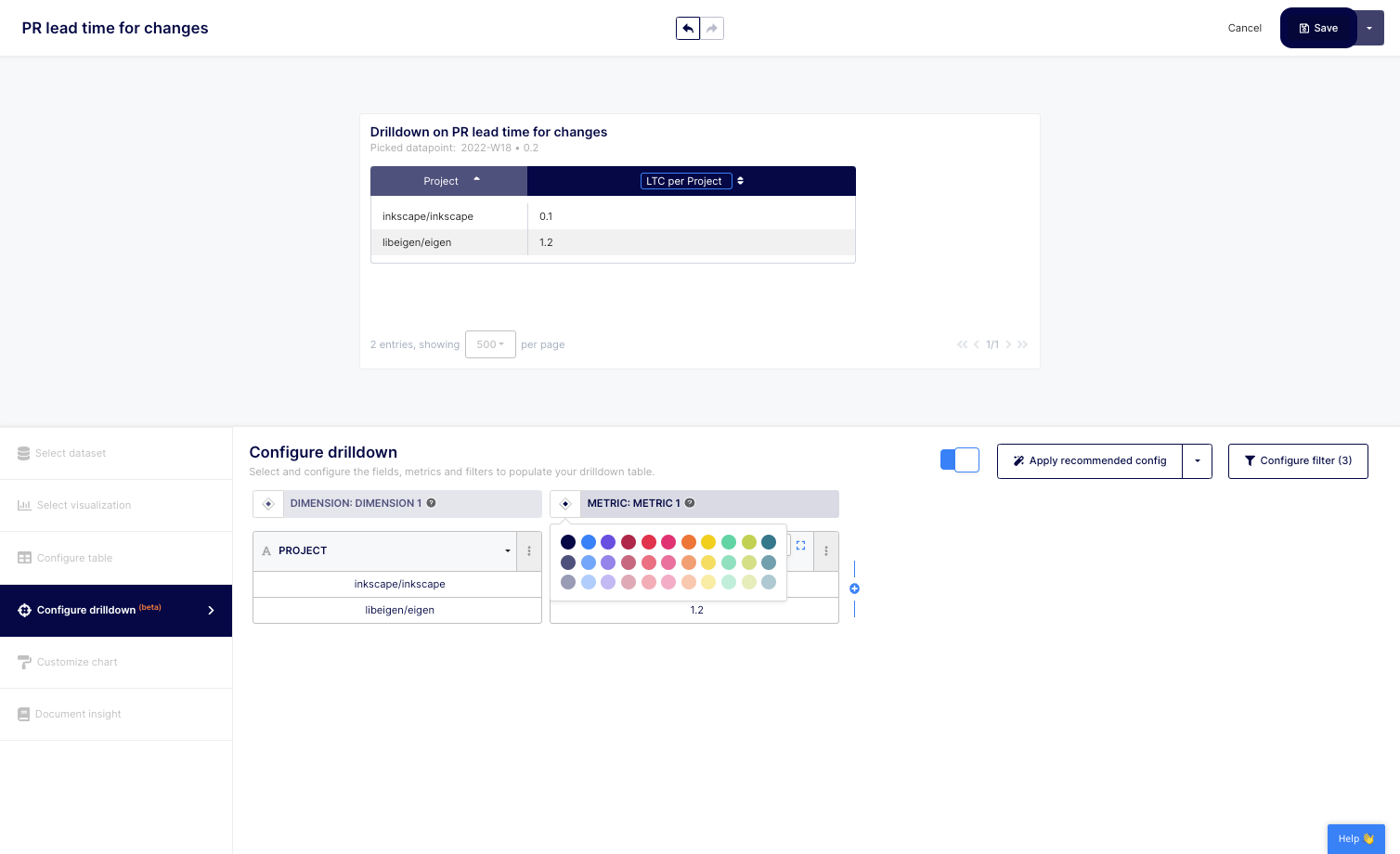The image size is (1400, 854).
Task: Click the metric expand fullscreen icon
Action: coord(800,546)
